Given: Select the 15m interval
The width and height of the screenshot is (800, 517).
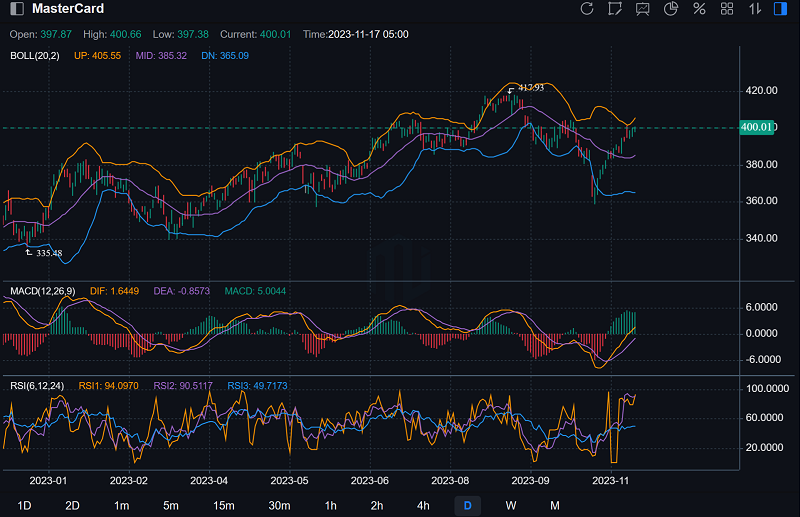Looking at the screenshot, I should click(x=223, y=505).
